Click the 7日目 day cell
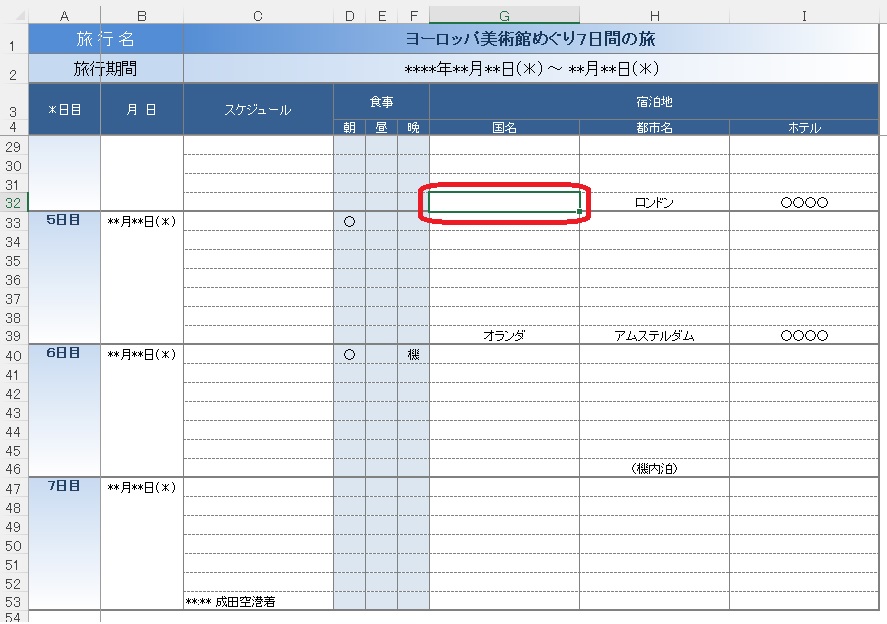This screenshot has height=624, width=887. (64, 487)
